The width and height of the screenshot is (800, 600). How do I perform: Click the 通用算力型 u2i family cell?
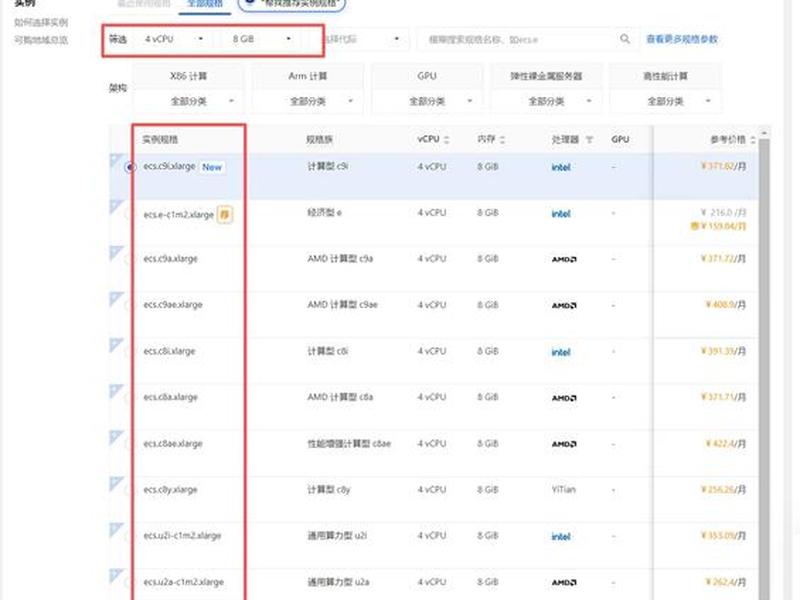337,536
